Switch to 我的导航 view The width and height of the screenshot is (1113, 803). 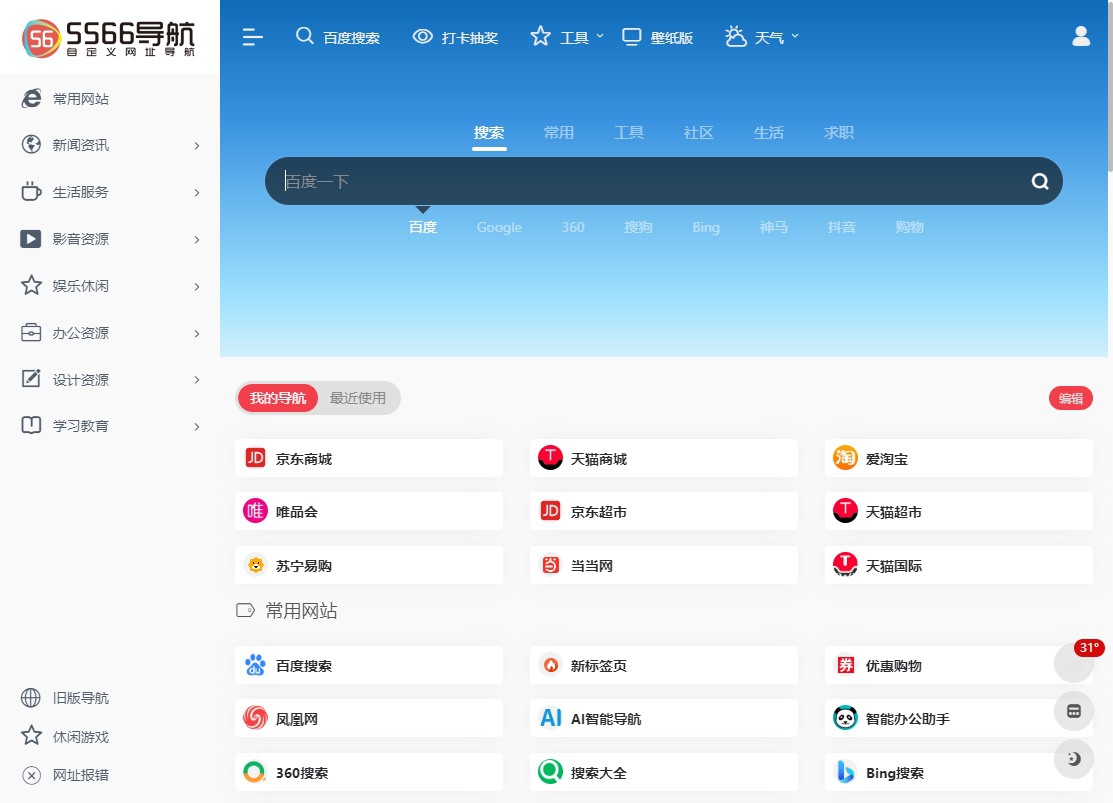pyautogui.click(x=278, y=398)
